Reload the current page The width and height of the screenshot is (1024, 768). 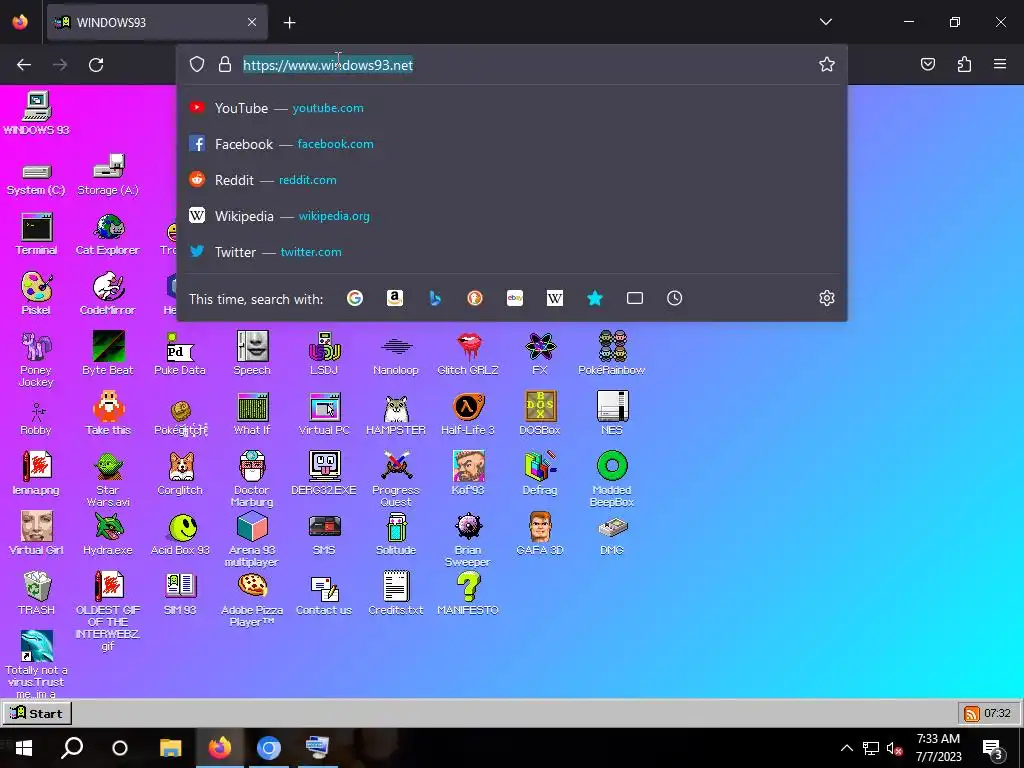coord(96,65)
